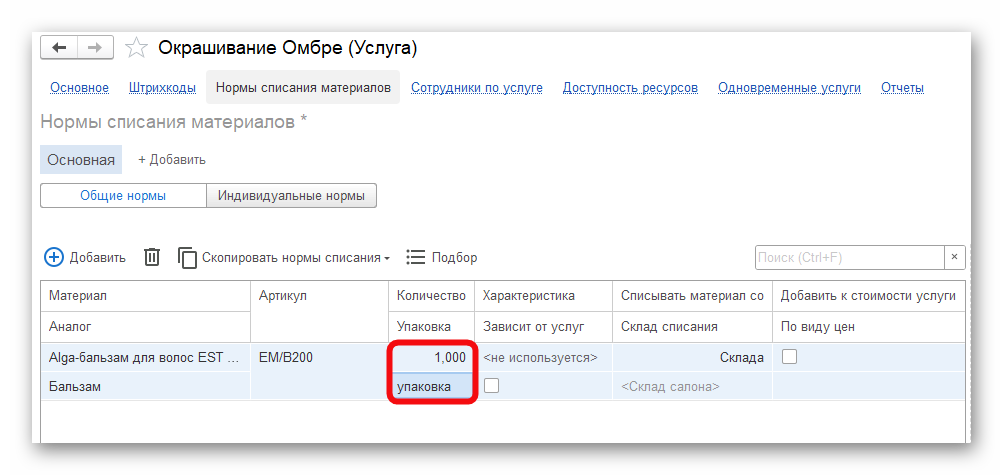
Task: Toggle Добавить к стоимости услуги checkbox
Action: point(790,357)
